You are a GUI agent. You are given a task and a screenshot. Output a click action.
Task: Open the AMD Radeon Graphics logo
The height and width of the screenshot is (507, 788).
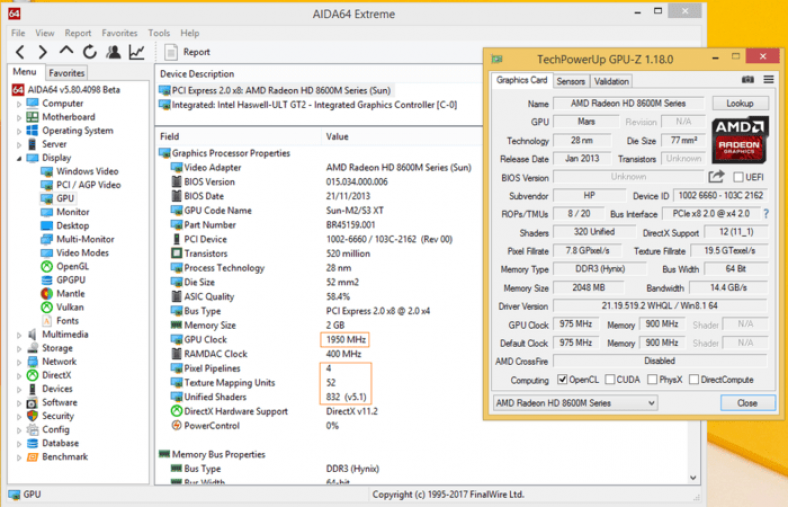tap(740, 140)
